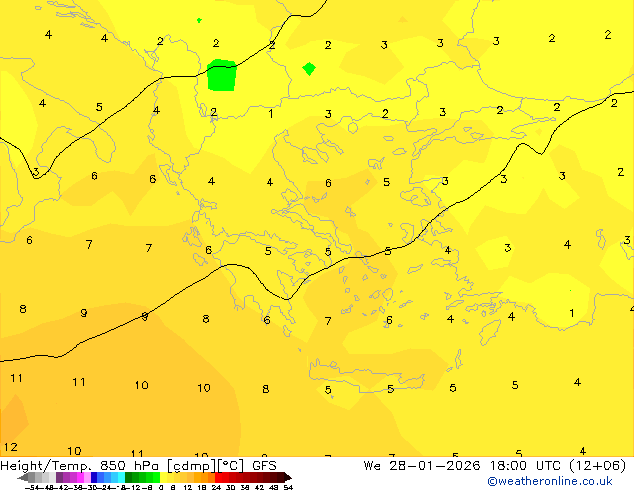Click the dark blue -30°C legend swatch

point(94,477)
